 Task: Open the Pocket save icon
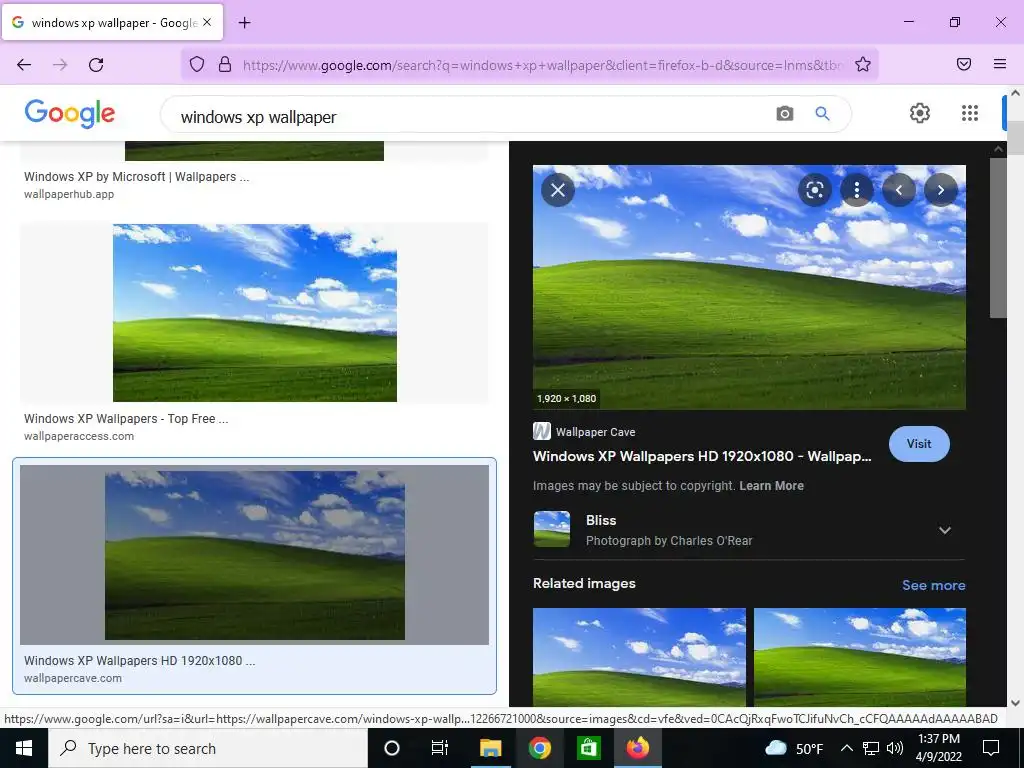964,64
